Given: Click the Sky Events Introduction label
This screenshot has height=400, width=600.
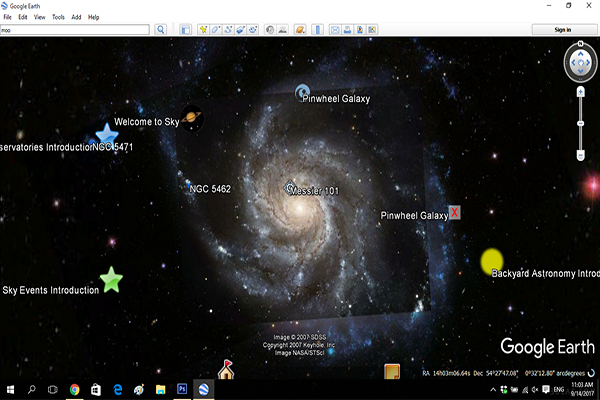Looking at the screenshot, I should [51, 290].
